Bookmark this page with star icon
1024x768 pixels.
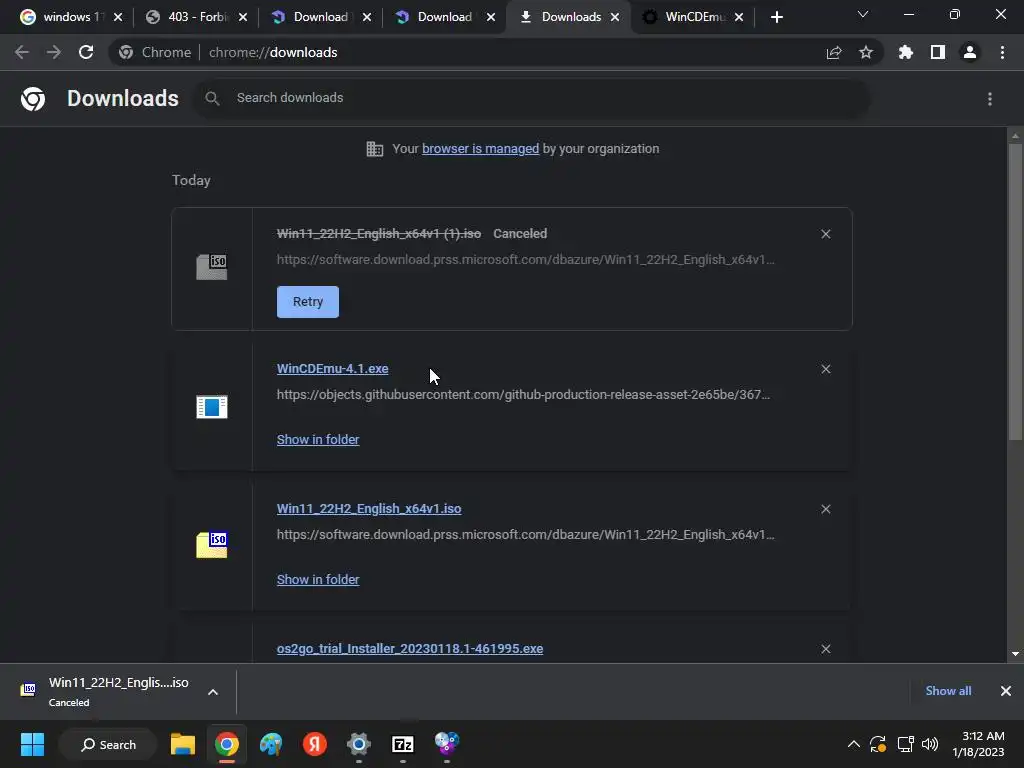pyautogui.click(x=866, y=52)
